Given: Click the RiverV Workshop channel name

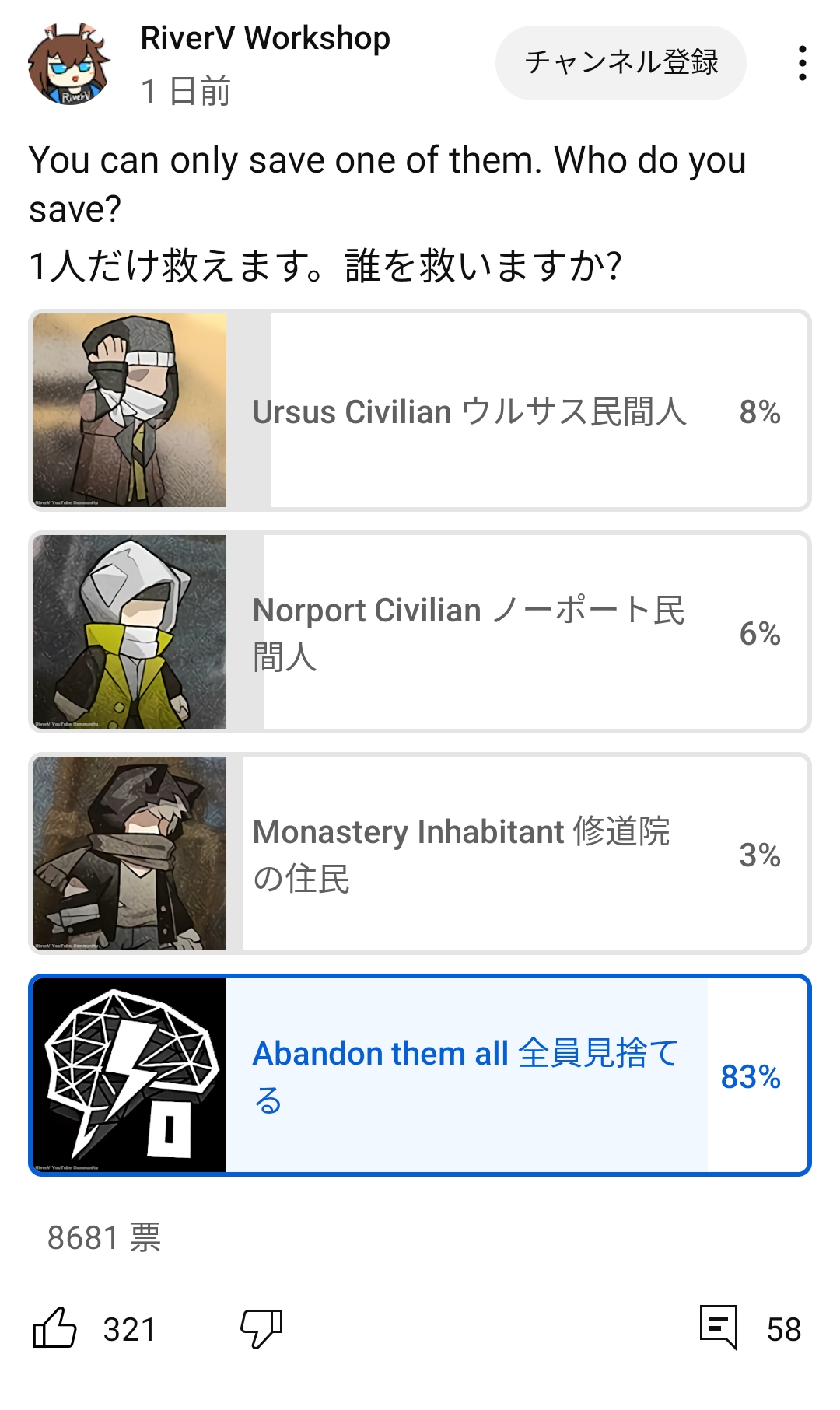Looking at the screenshot, I should coord(265,38).
